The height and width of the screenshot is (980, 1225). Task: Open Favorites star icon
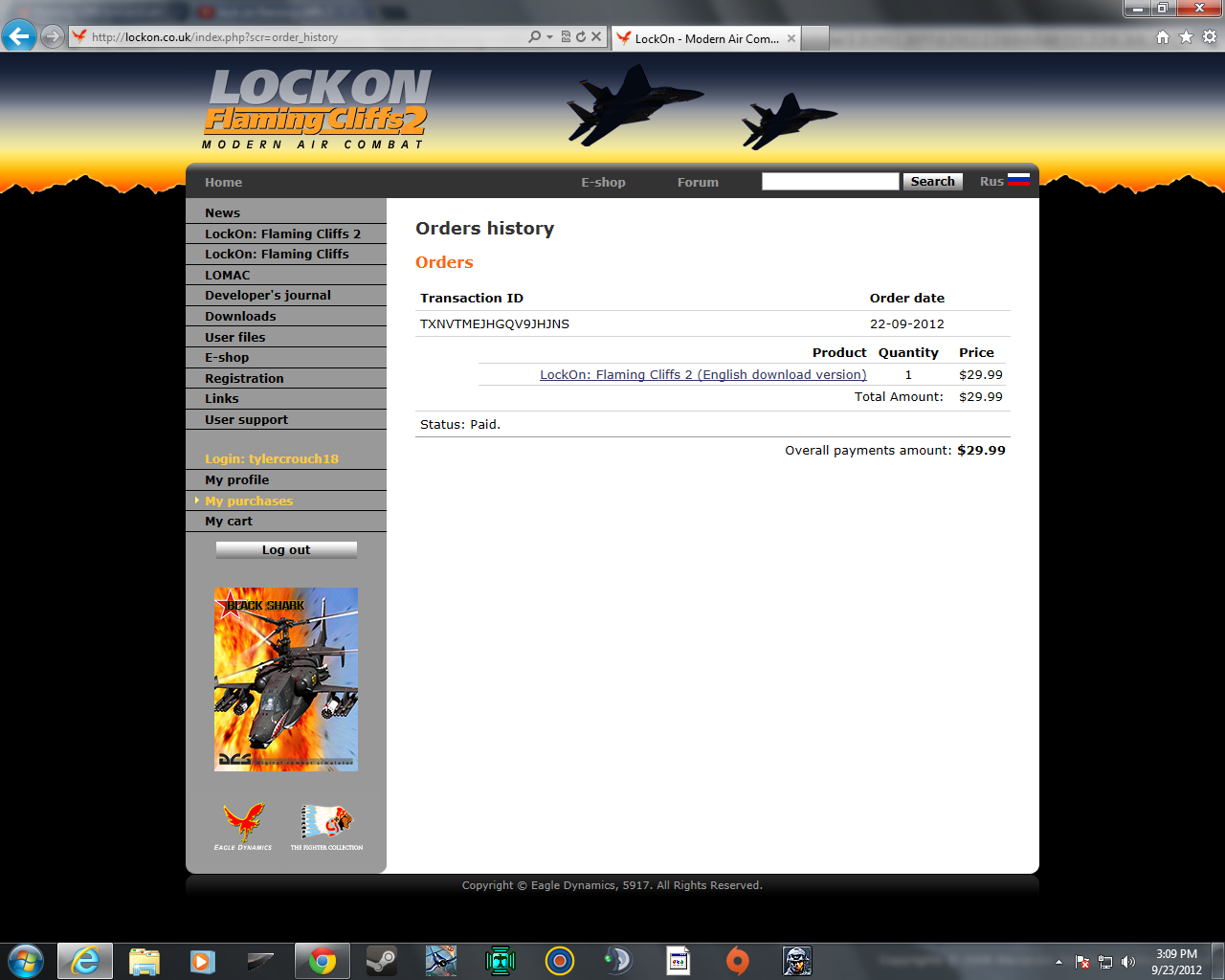[x=1186, y=36]
